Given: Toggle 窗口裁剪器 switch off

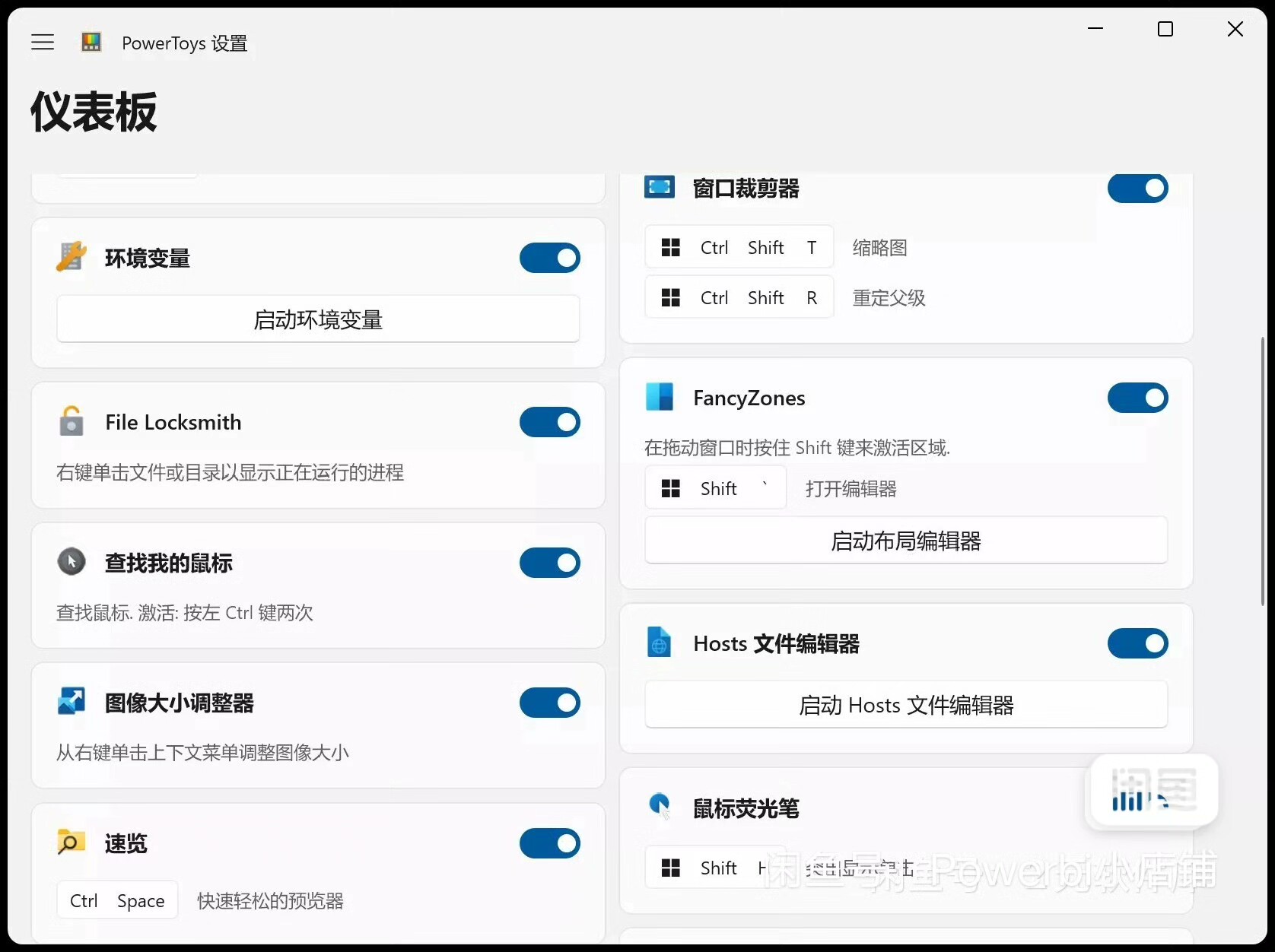Looking at the screenshot, I should (x=1138, y=188).
